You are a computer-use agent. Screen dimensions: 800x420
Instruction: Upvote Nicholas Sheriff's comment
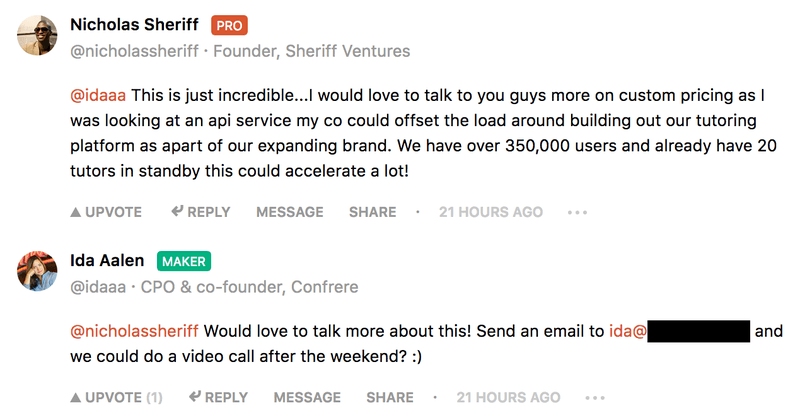point(106,212)
